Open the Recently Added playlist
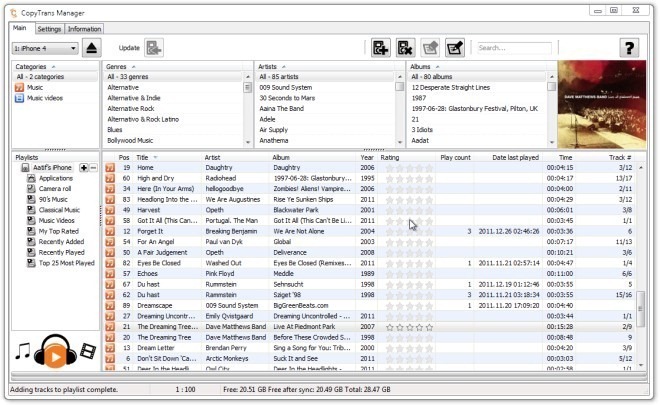Viewport: 660px width, 405px height. [61, 242]
